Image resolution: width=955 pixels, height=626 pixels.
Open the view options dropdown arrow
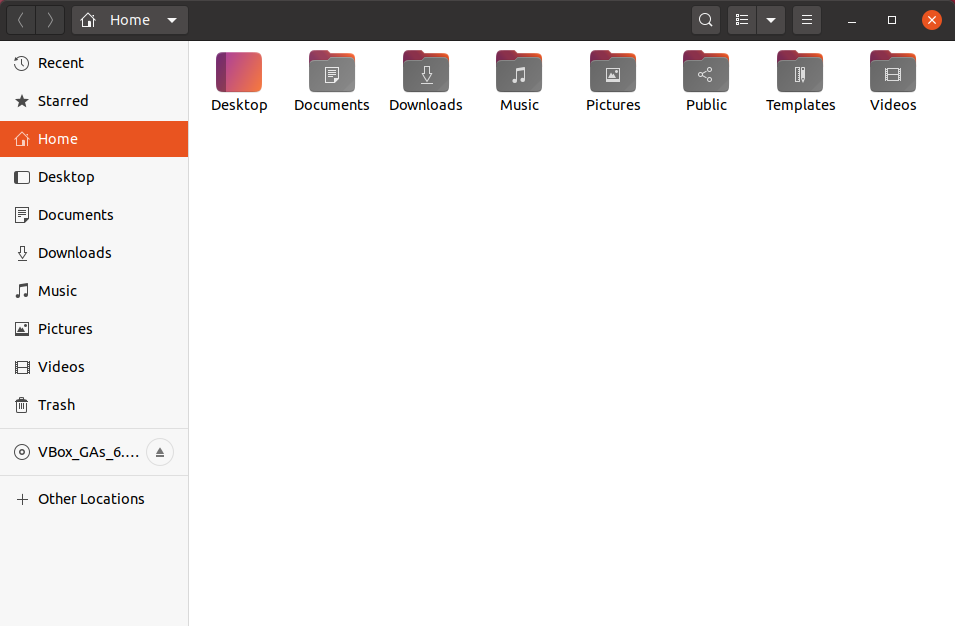(x=770, y=20)
